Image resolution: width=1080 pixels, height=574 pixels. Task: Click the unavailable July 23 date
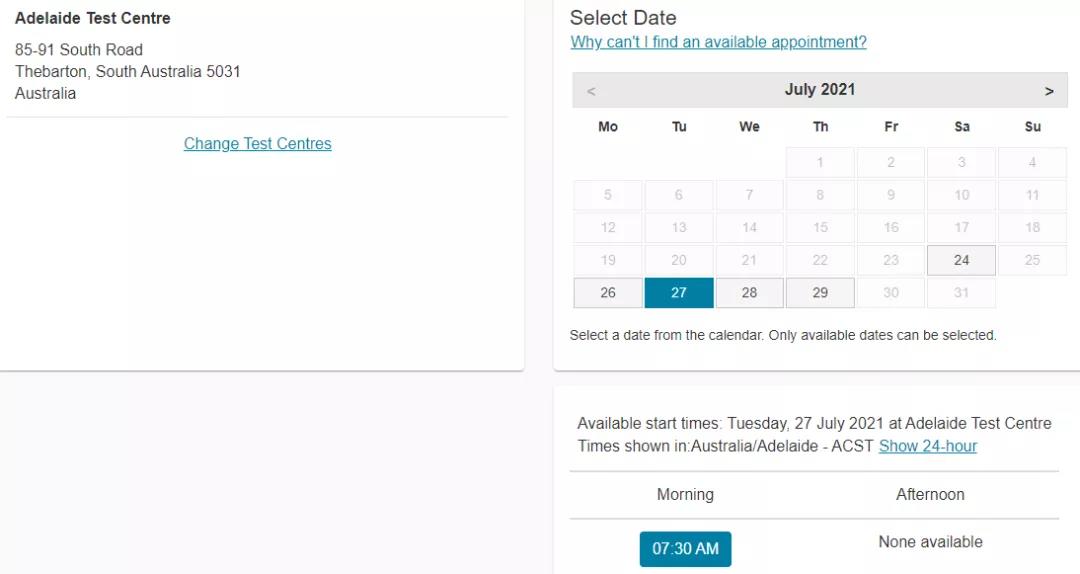[x=891, y=260]
